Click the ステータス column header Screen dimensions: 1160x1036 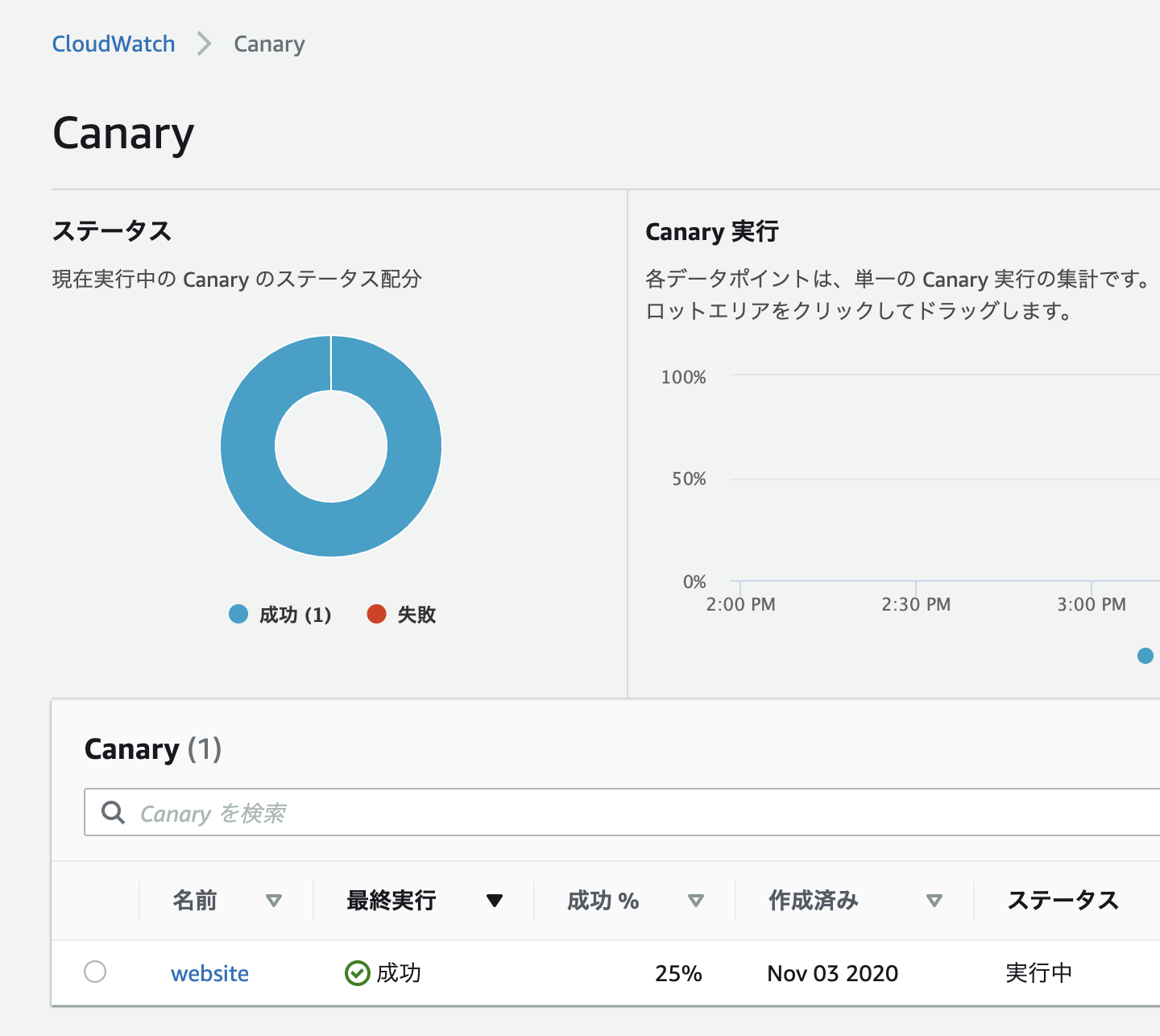click(1063, 901)
